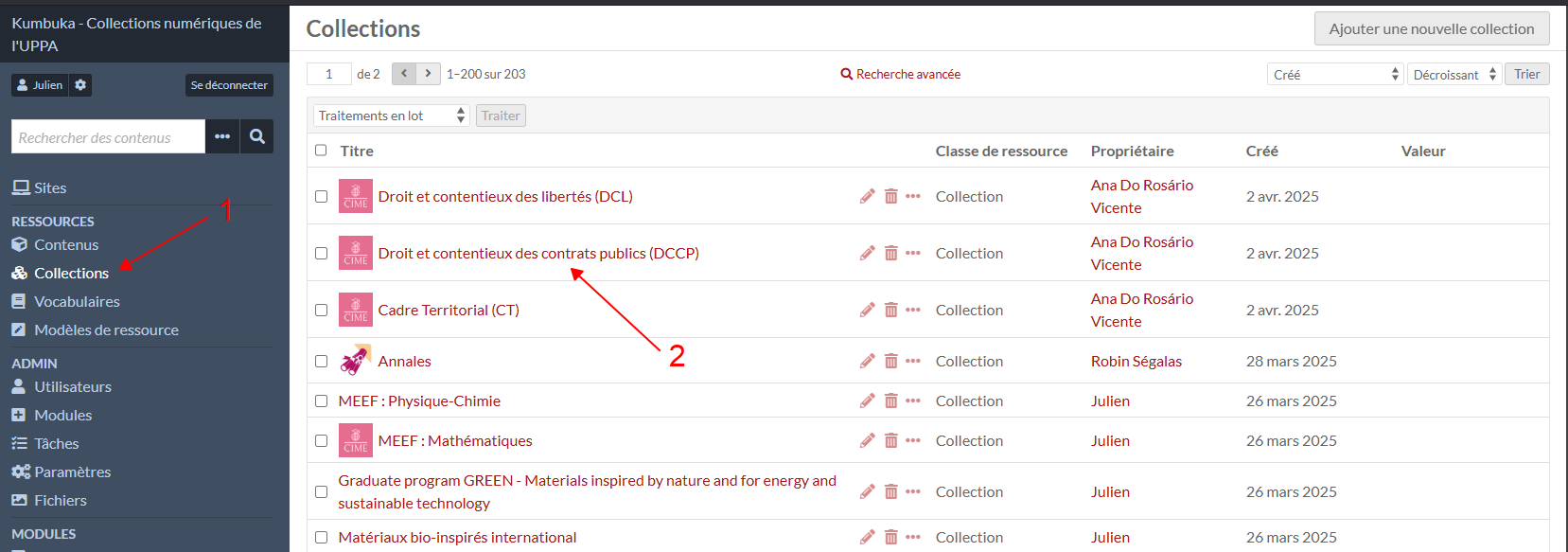Expand the Décroissant sort order dropdown
1568x552 pixels.
click(1454, 74)
